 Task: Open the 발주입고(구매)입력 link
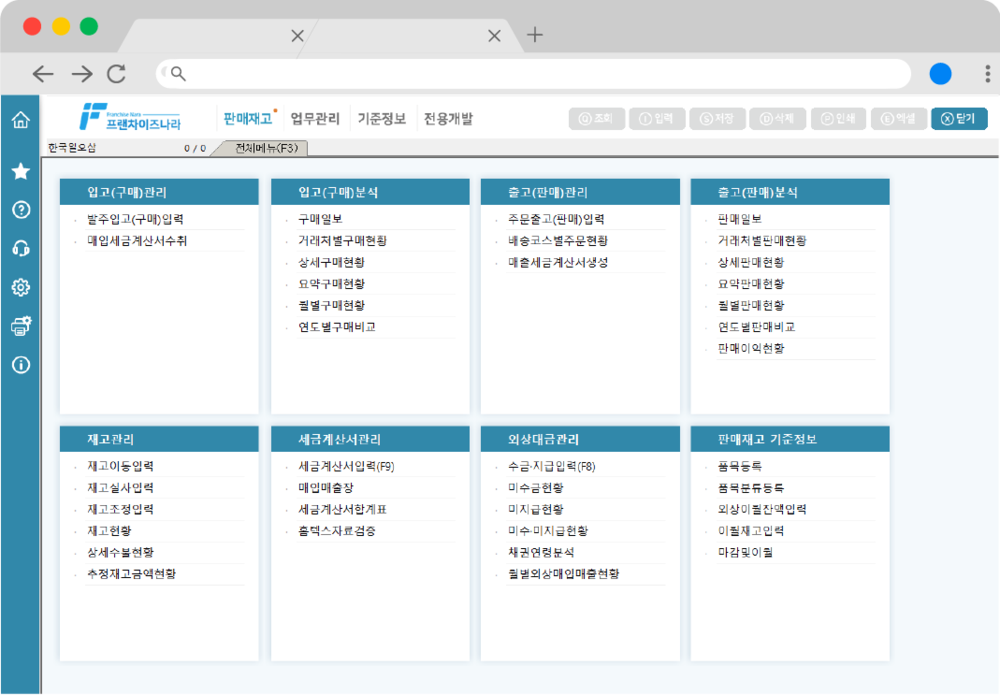[136, 219]
